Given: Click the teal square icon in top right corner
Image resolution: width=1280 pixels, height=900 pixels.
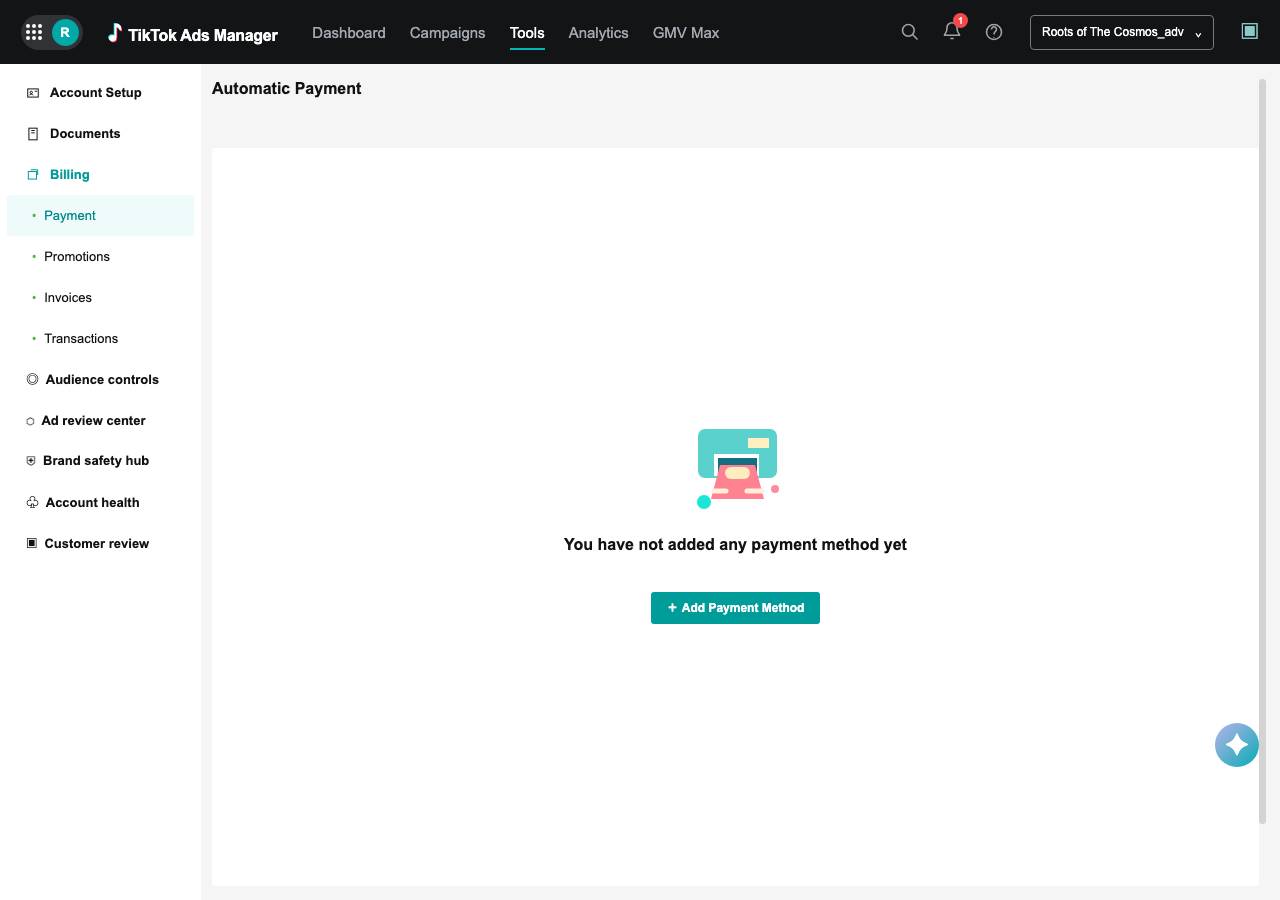Looking at the screenshot, I should [x=1249, y=31].
